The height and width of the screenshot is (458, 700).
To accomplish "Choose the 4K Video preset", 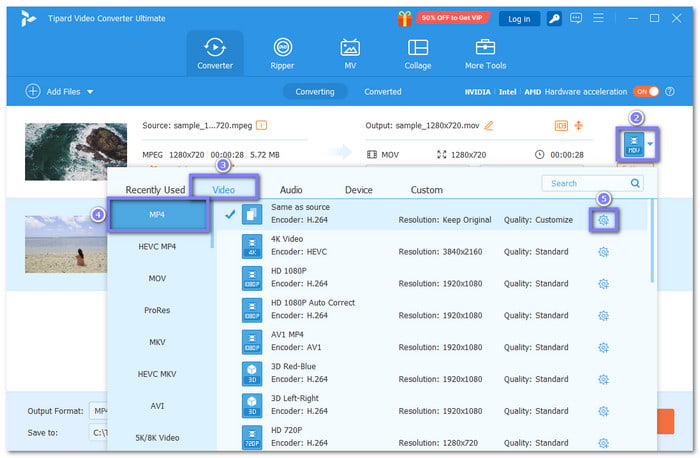I will pos(432,246).
